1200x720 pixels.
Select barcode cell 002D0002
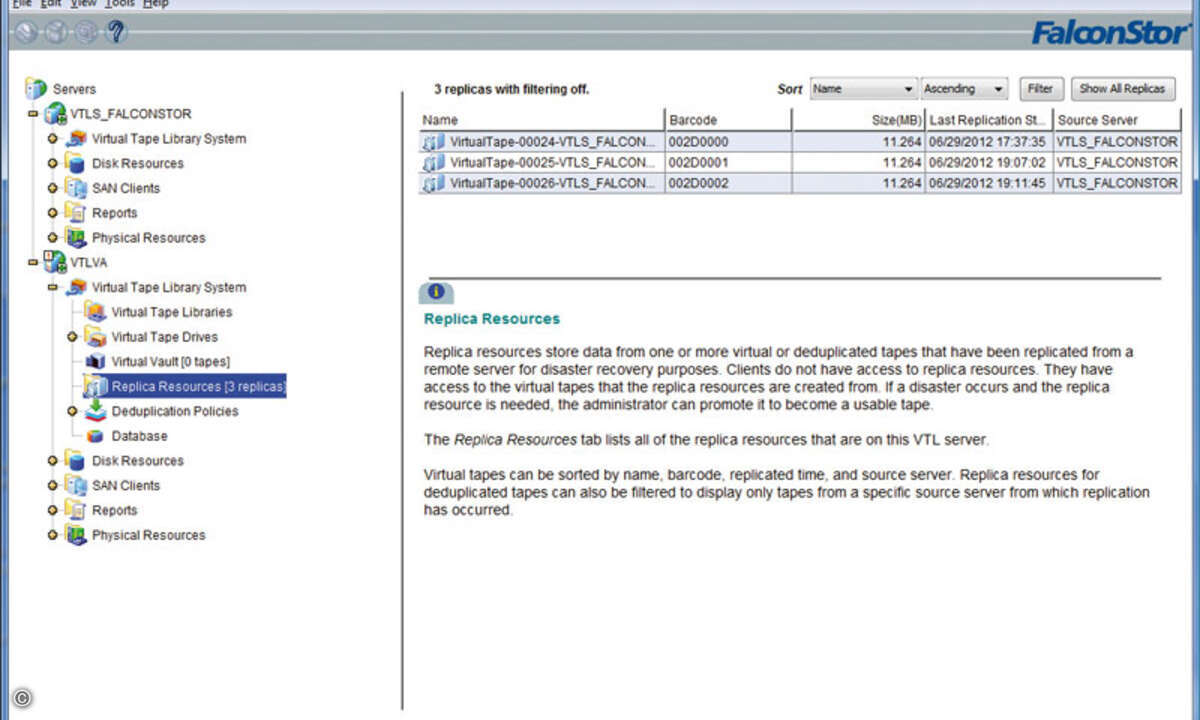tap(728, 183)
